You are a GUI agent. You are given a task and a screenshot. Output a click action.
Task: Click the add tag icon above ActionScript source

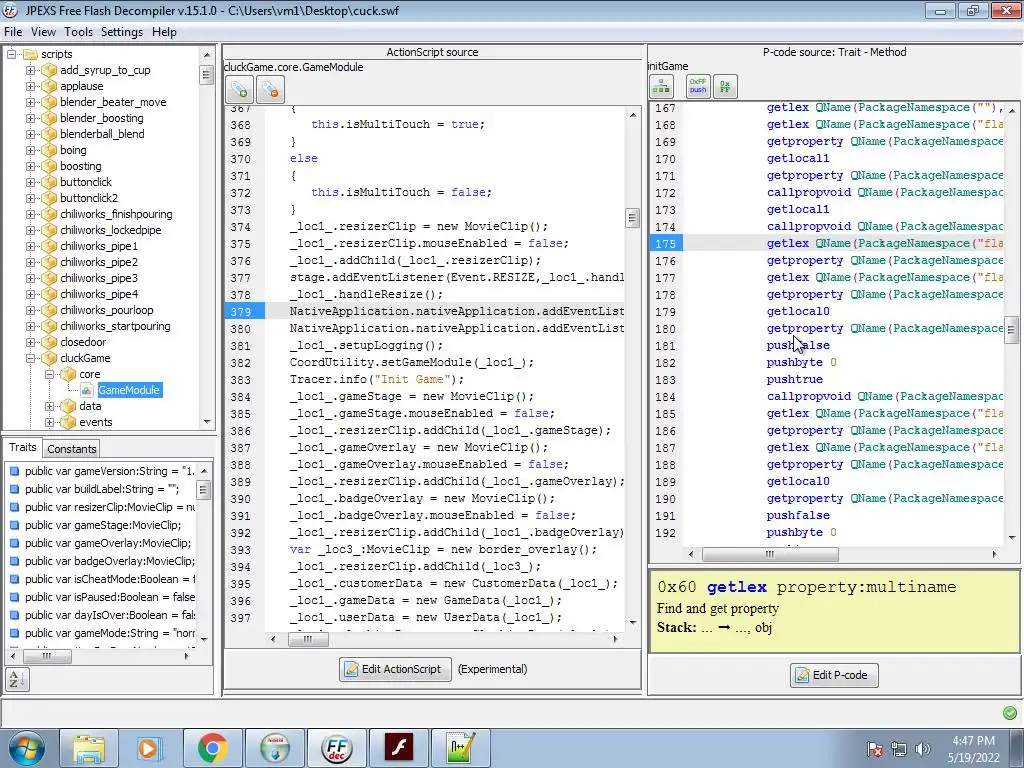[239, 89]
